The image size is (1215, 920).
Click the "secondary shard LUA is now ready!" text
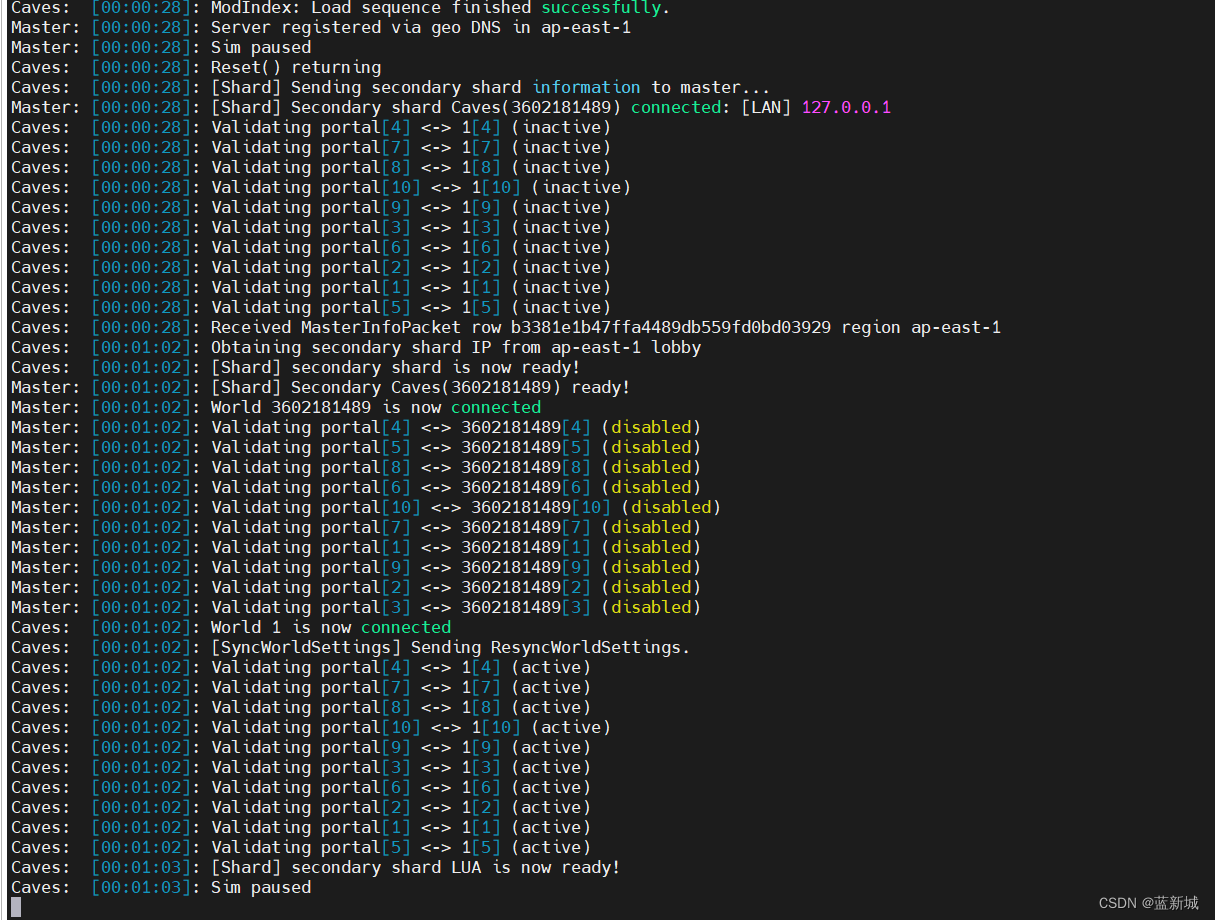455,867
